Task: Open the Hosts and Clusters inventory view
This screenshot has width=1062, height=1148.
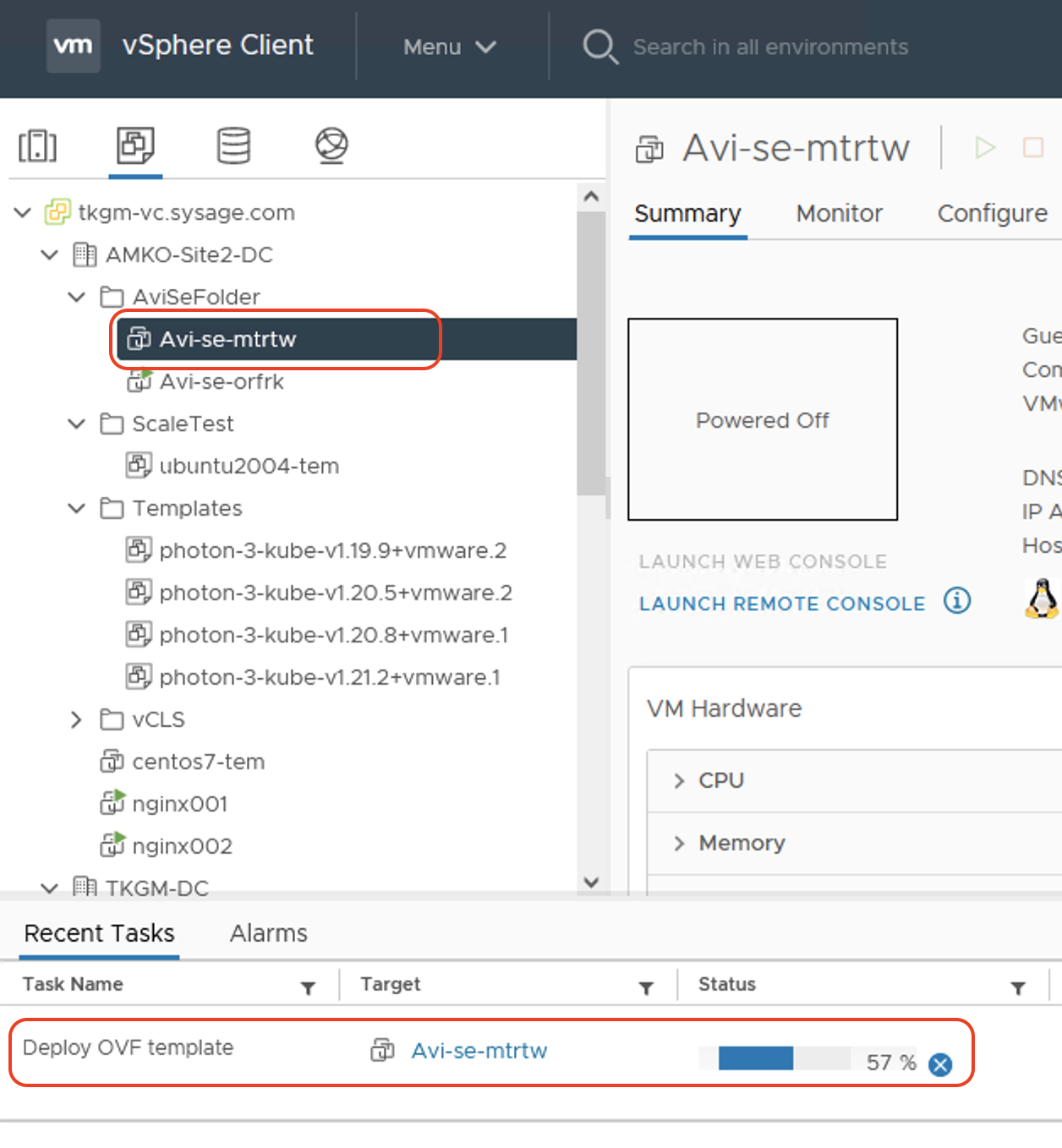Action: [38, 145]
